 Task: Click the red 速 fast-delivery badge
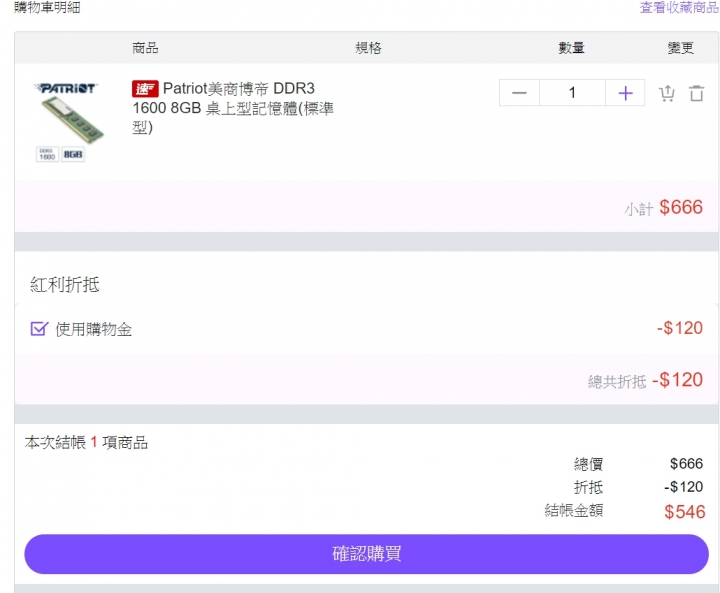coord(145,89)
